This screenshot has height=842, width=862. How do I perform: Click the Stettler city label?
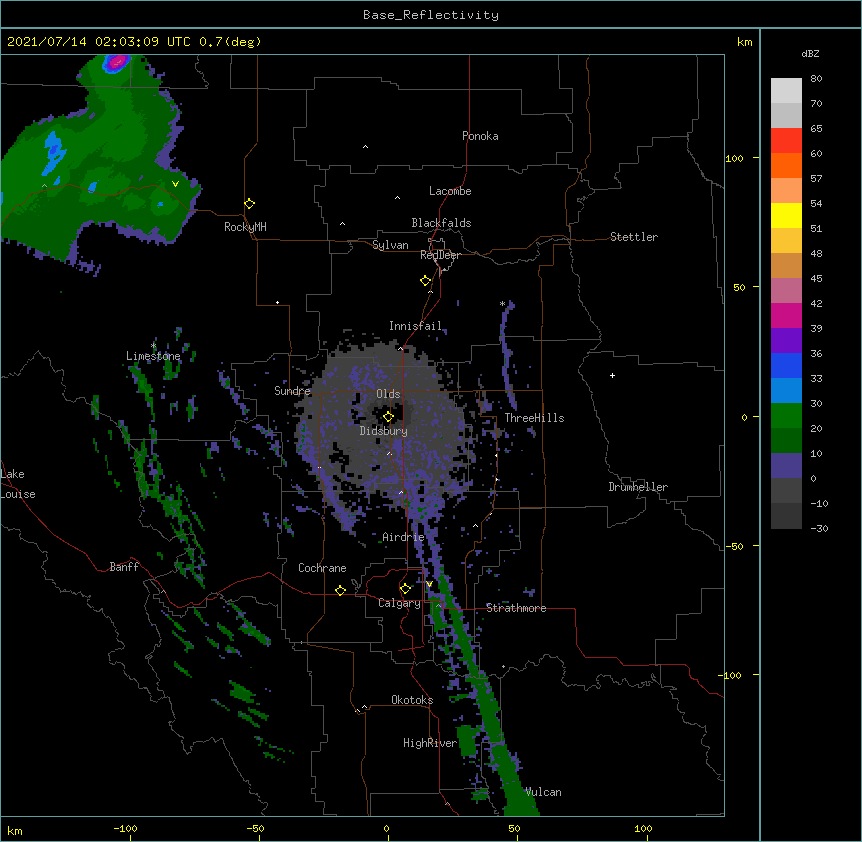pyautogui.click(x=633, y=237)
